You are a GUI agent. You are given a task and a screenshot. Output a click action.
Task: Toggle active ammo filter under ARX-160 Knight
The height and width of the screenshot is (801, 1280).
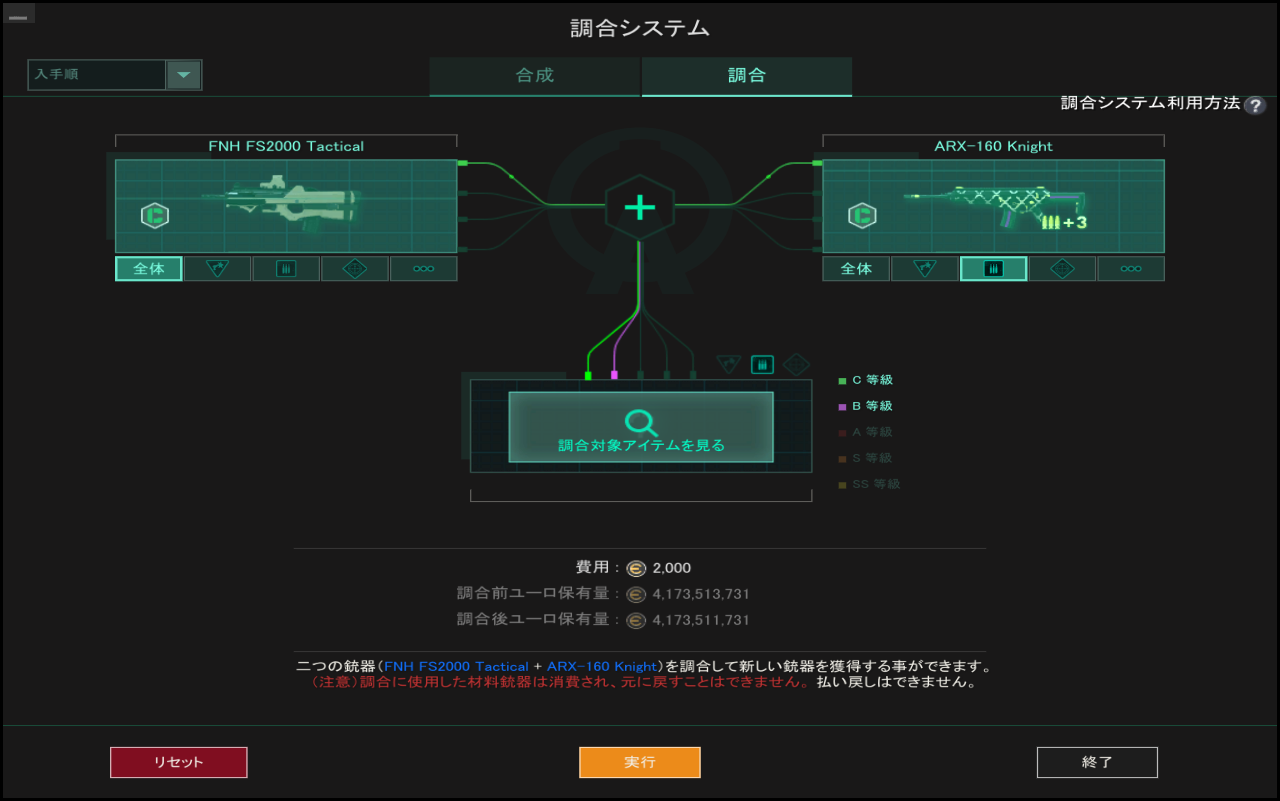[993, 269]
